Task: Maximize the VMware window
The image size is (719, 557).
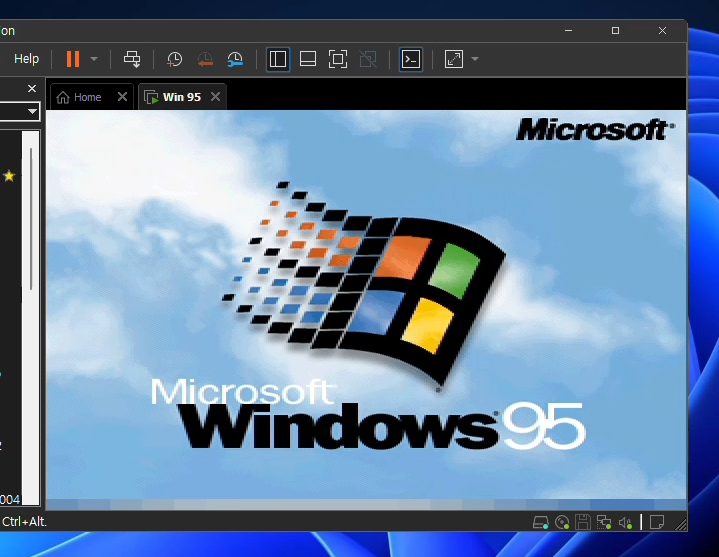Action: pos(615,31)
